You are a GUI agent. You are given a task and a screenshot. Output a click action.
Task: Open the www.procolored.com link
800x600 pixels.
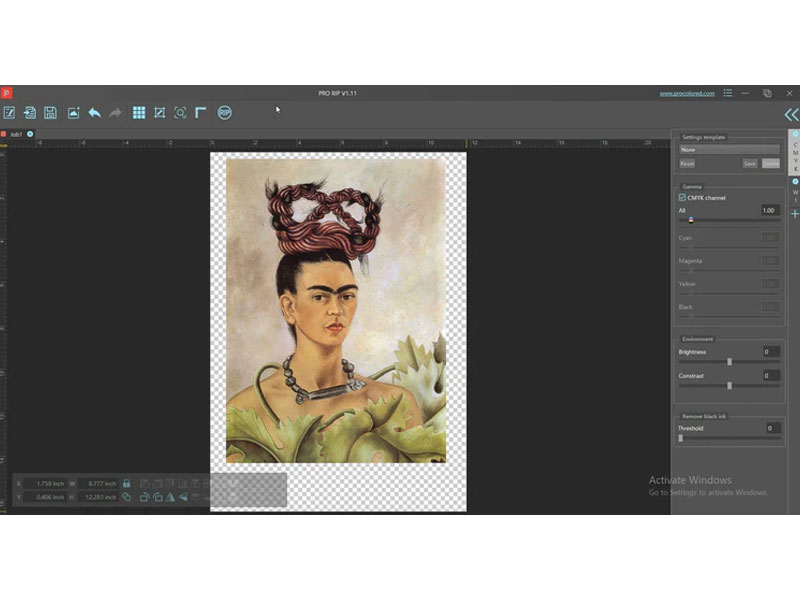[x=686, y=93]
